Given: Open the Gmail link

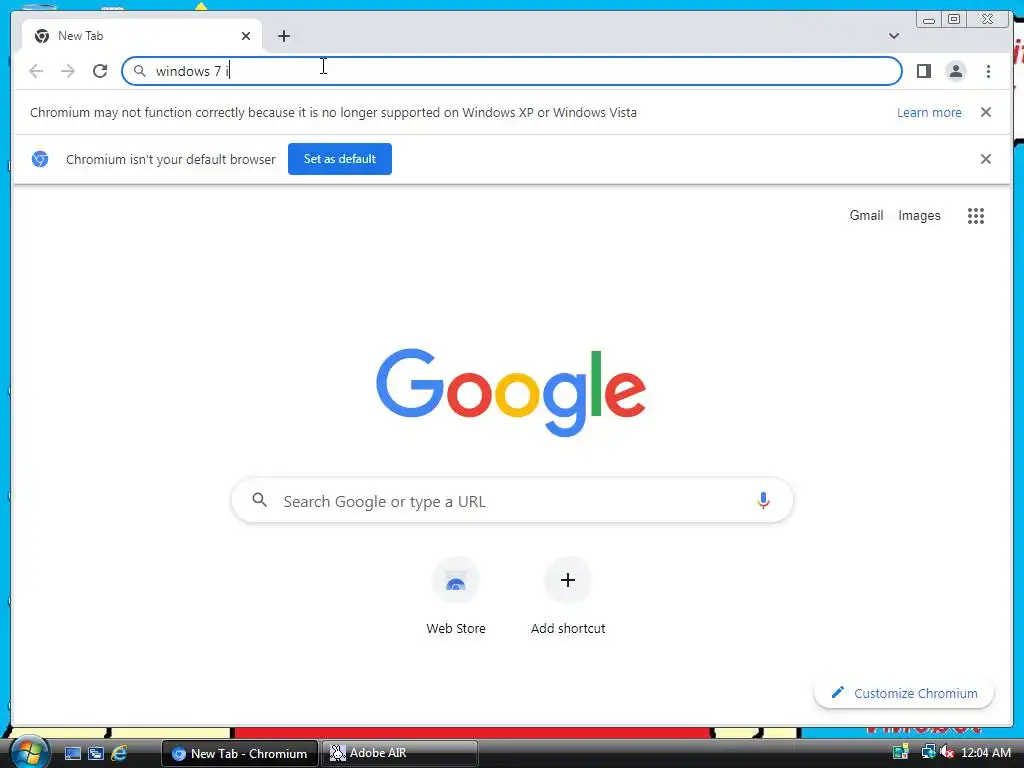Looking at the screenshot, I should [x=866, y=216].
